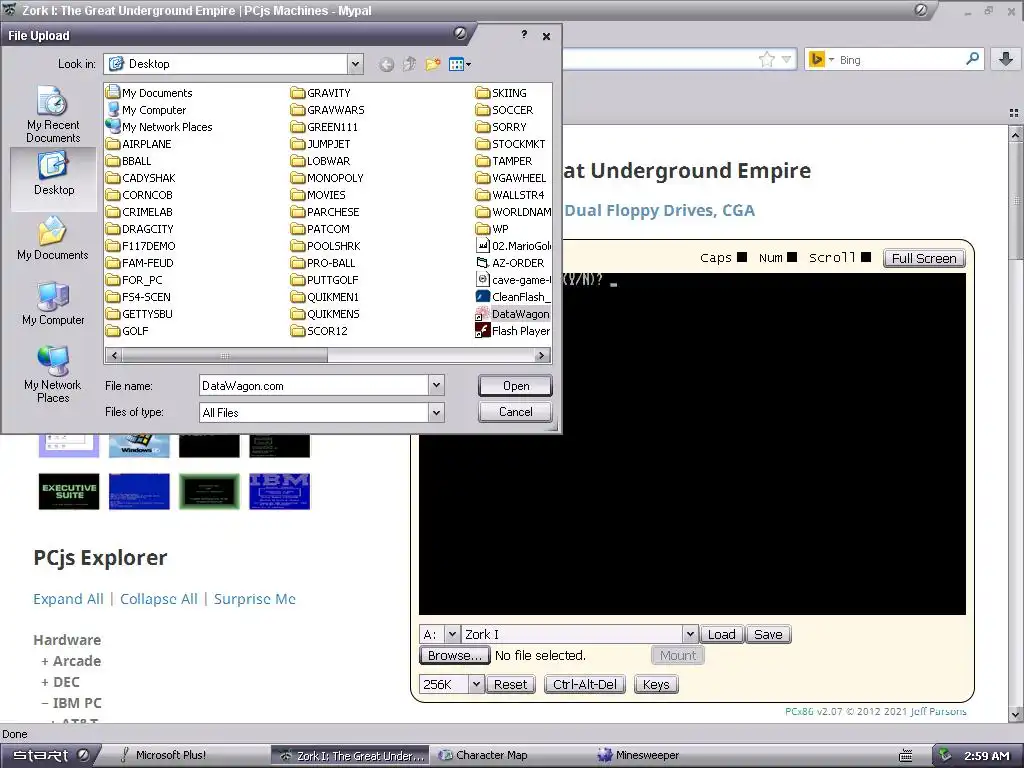Create a new folder with toolbar icon
The height and width of the screenshot is (768, 1024).
tap(432, 64)
